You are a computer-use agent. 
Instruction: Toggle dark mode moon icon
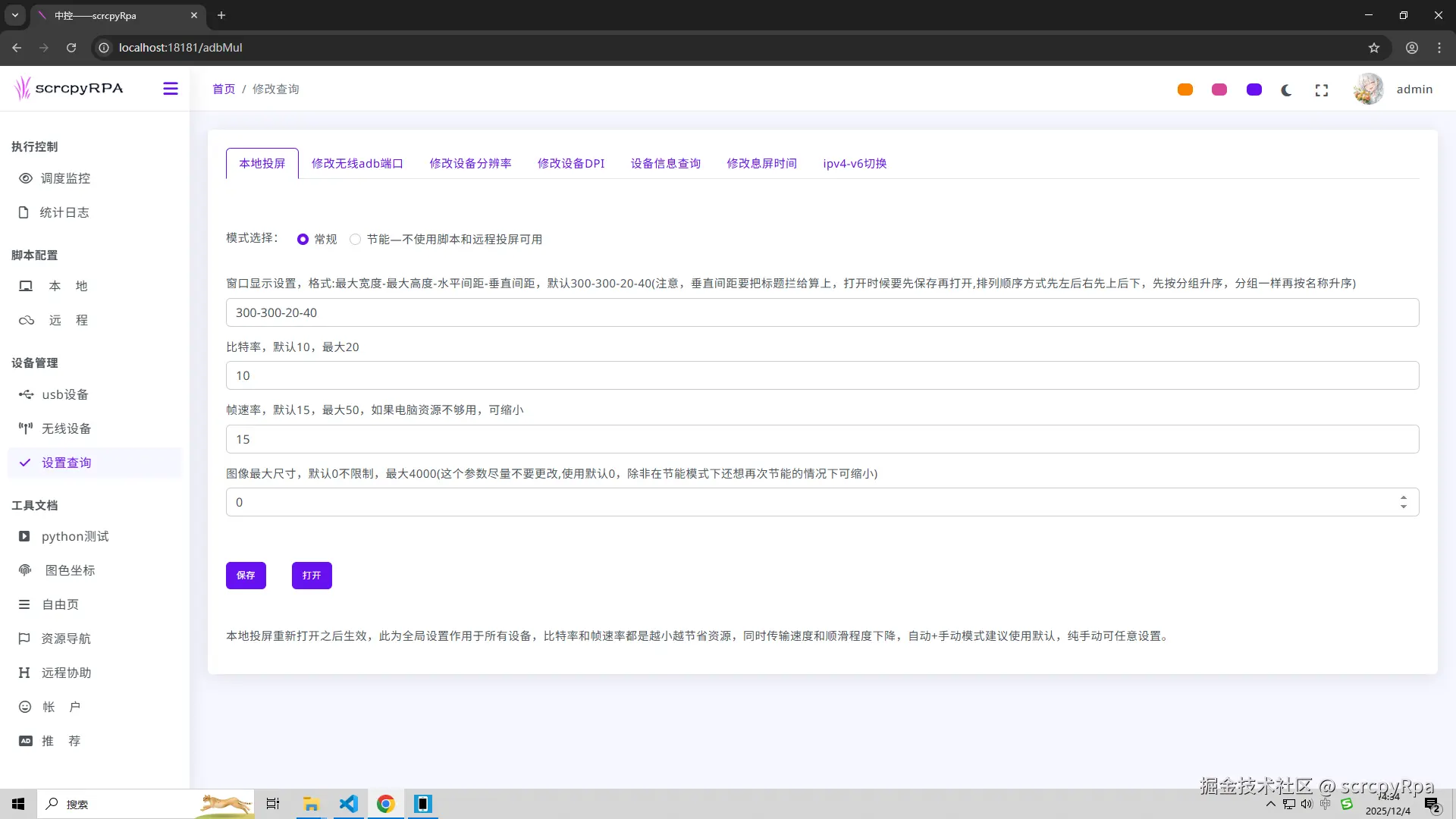(x=1287, y=90)
